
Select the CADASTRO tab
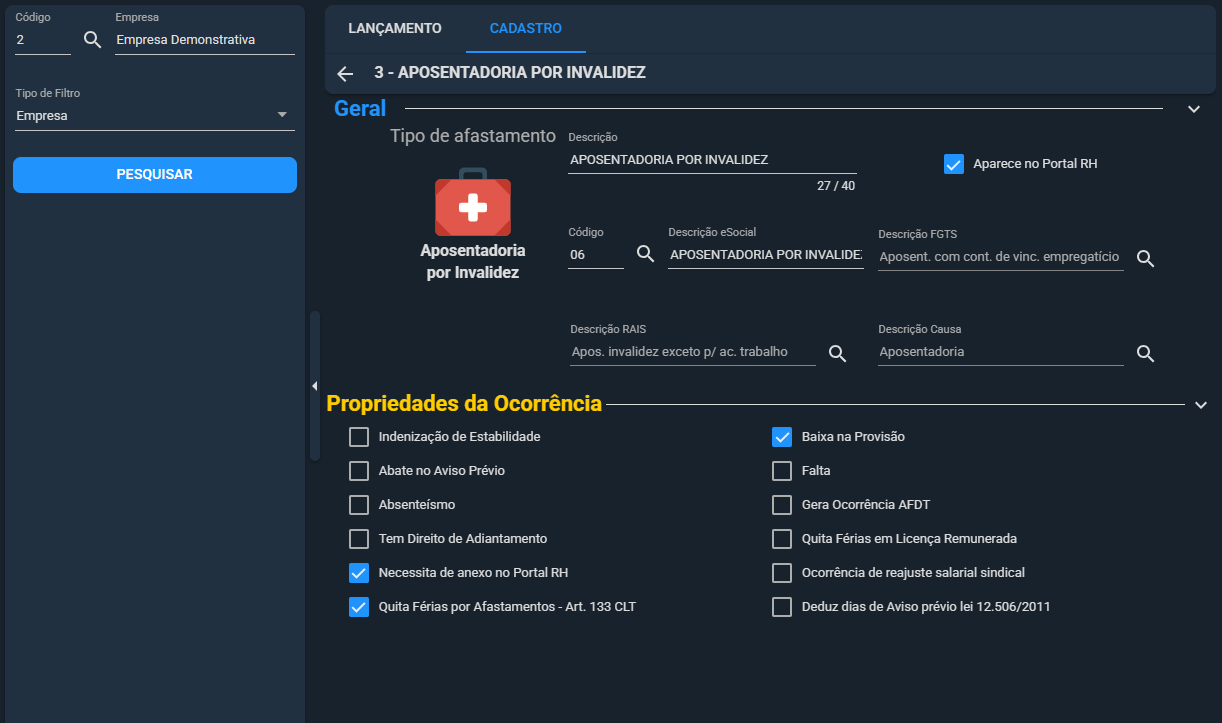pos(526,28)
